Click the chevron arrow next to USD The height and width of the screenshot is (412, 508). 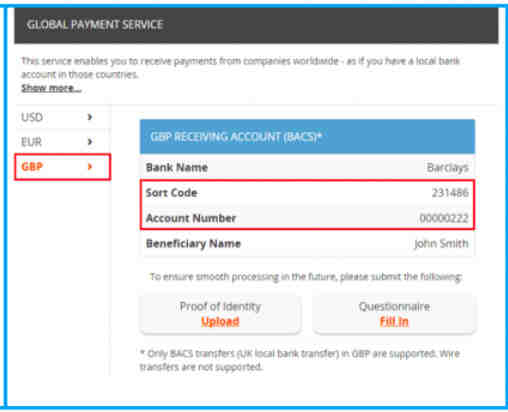click(90, 117)
